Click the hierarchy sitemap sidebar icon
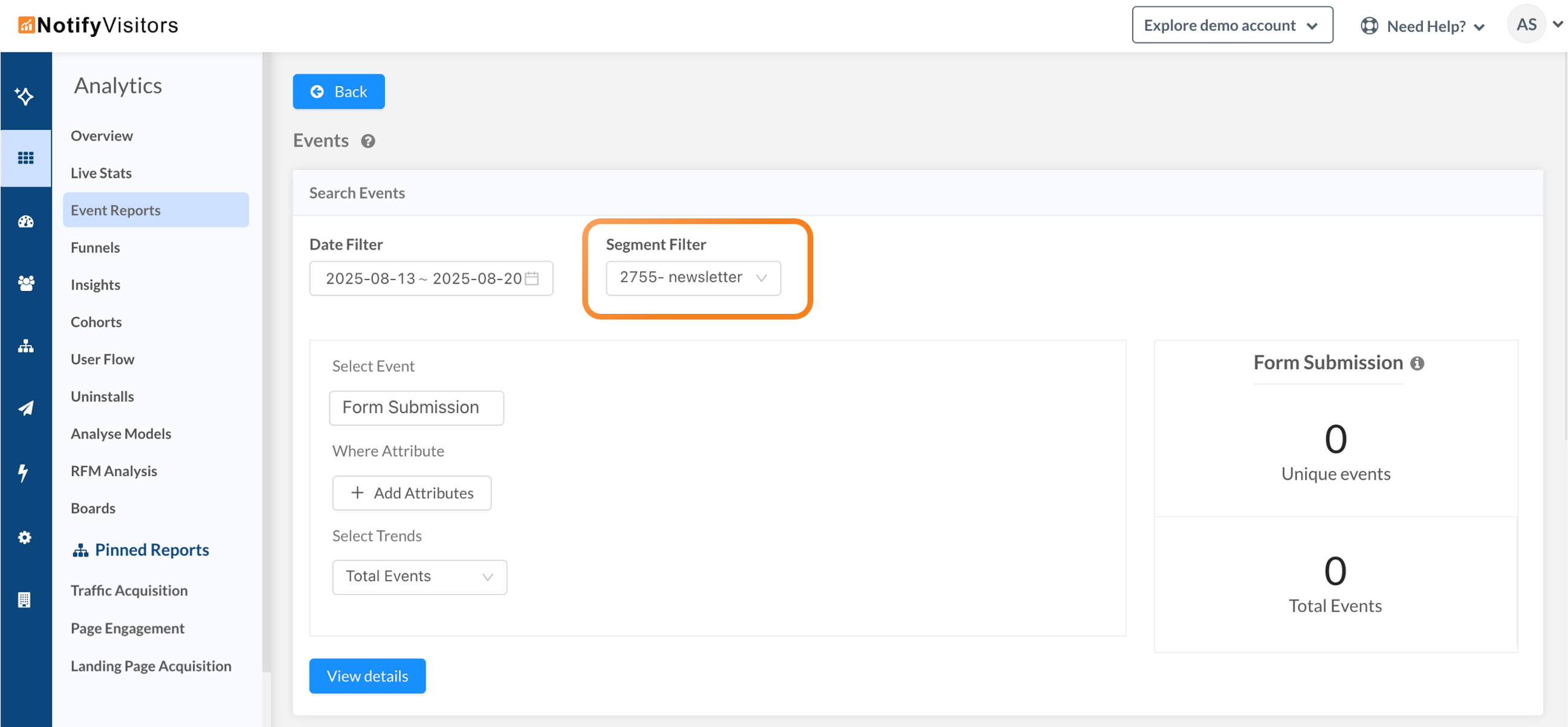Viewport: 1568px width, 727px height. click(25, 346)
